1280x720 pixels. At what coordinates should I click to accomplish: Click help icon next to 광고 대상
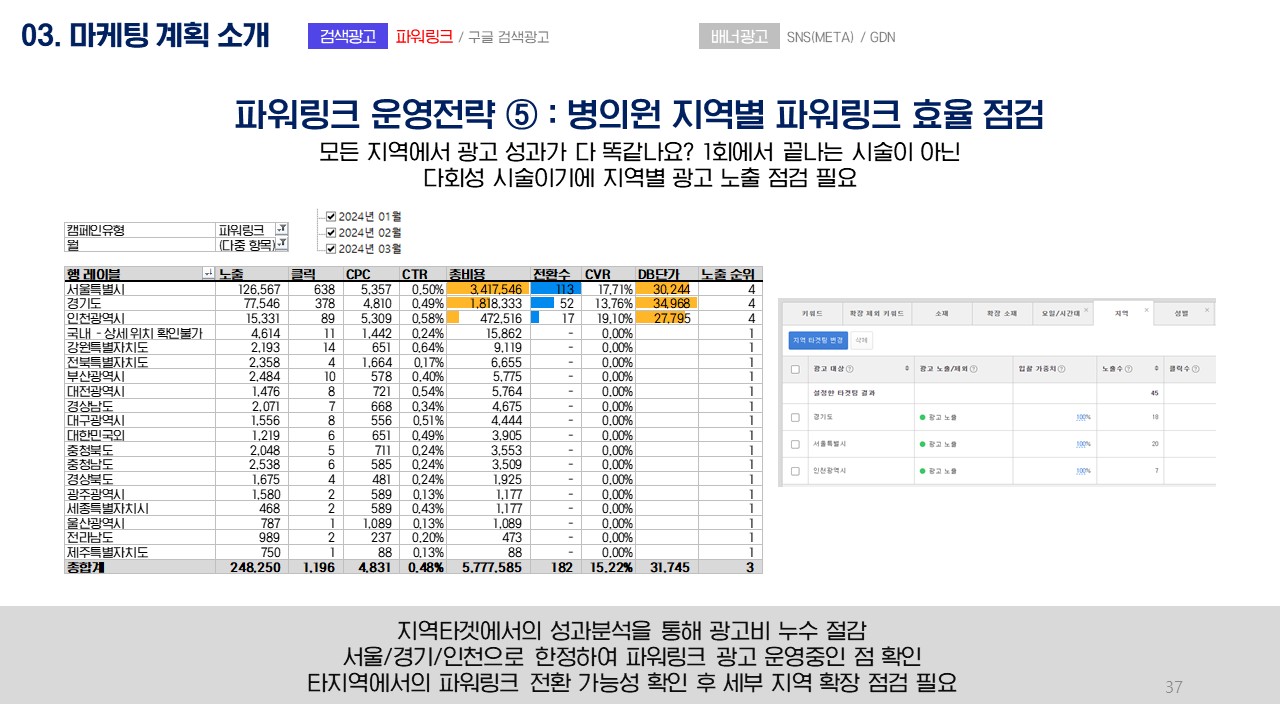[x=849, y=369]
